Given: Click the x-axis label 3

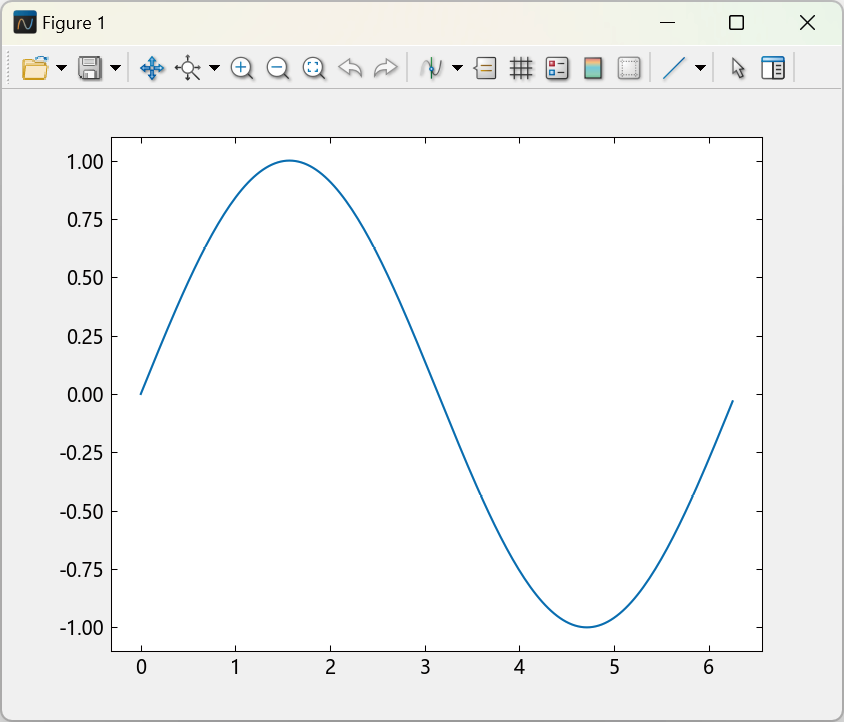Looking at the screenshot, I should click(425, 668).
